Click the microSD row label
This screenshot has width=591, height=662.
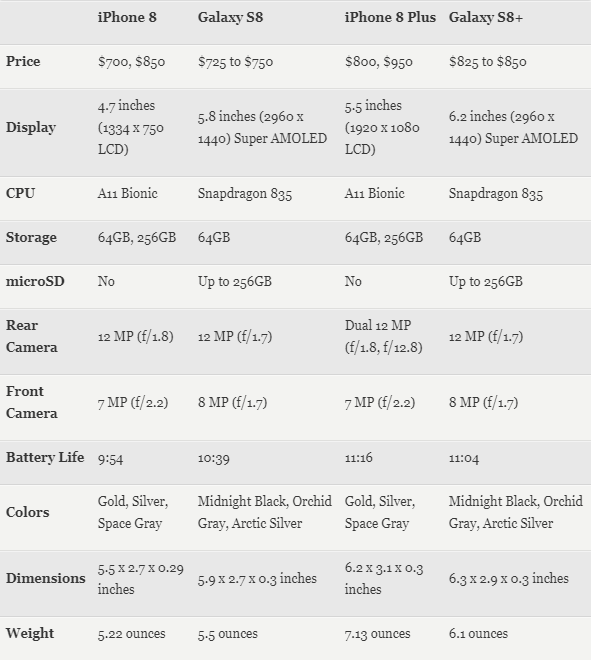pos(35,281)
